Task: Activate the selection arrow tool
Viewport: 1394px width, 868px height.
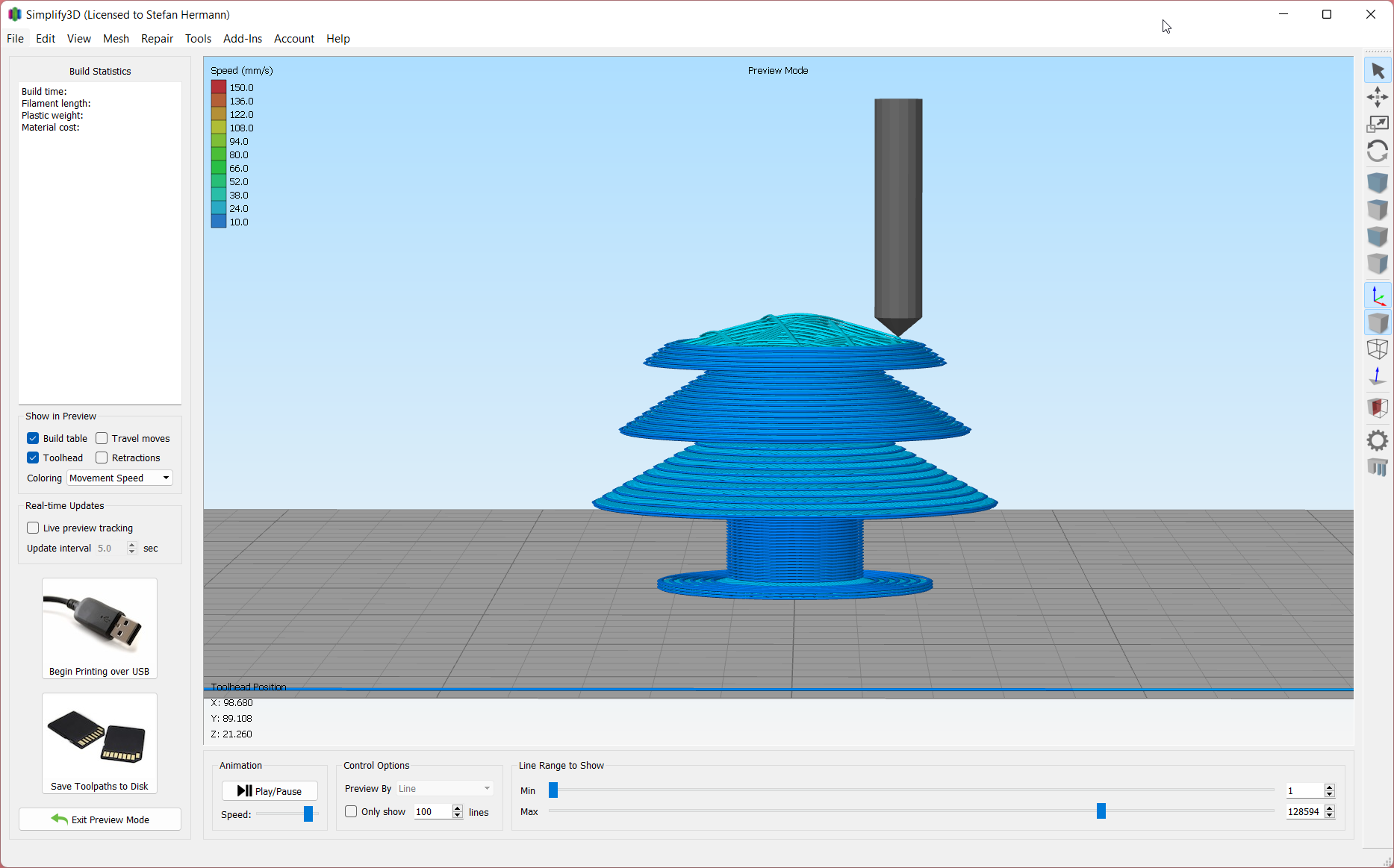Action: point(1378,69)
